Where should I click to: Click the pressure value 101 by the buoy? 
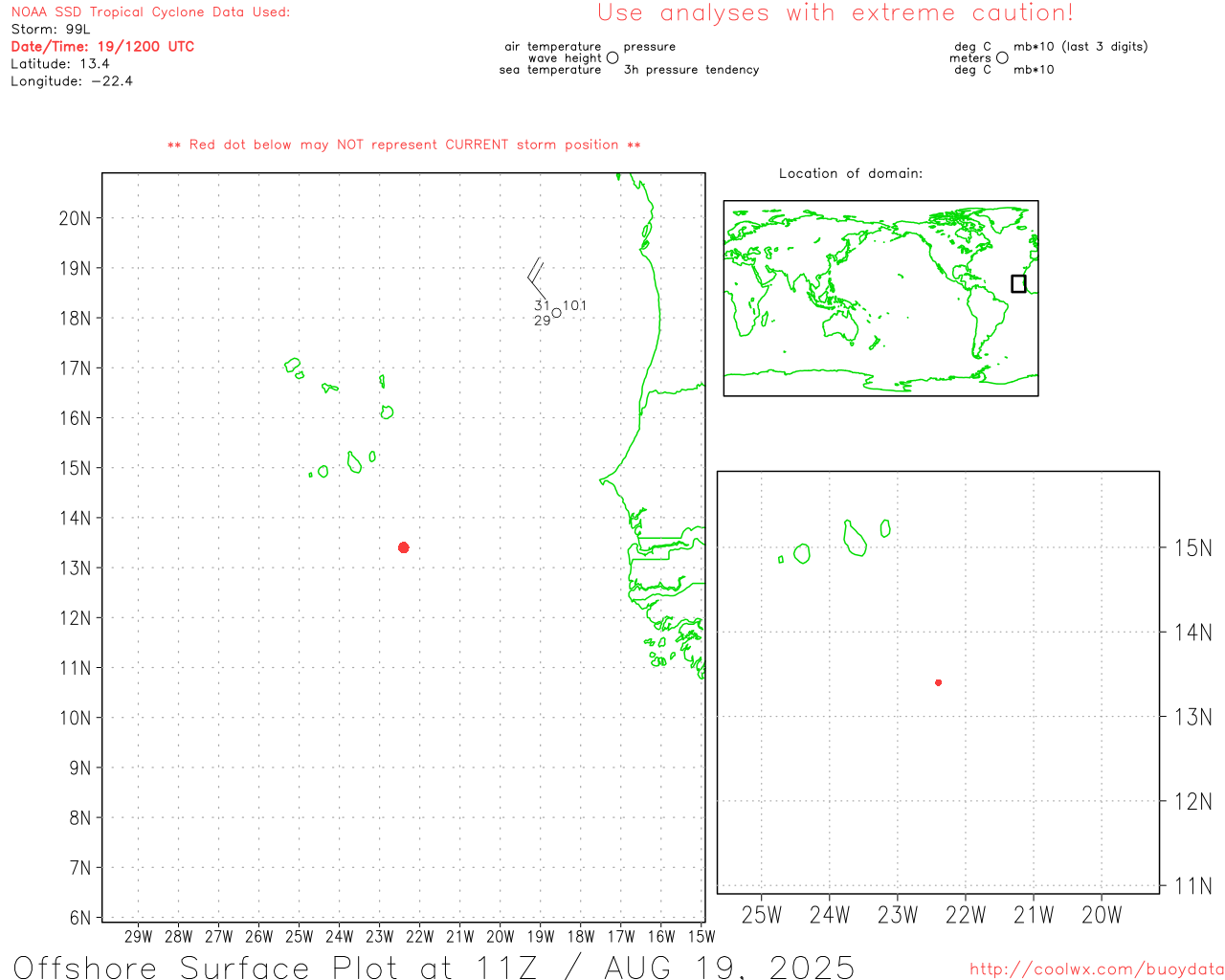pos(575,306)
